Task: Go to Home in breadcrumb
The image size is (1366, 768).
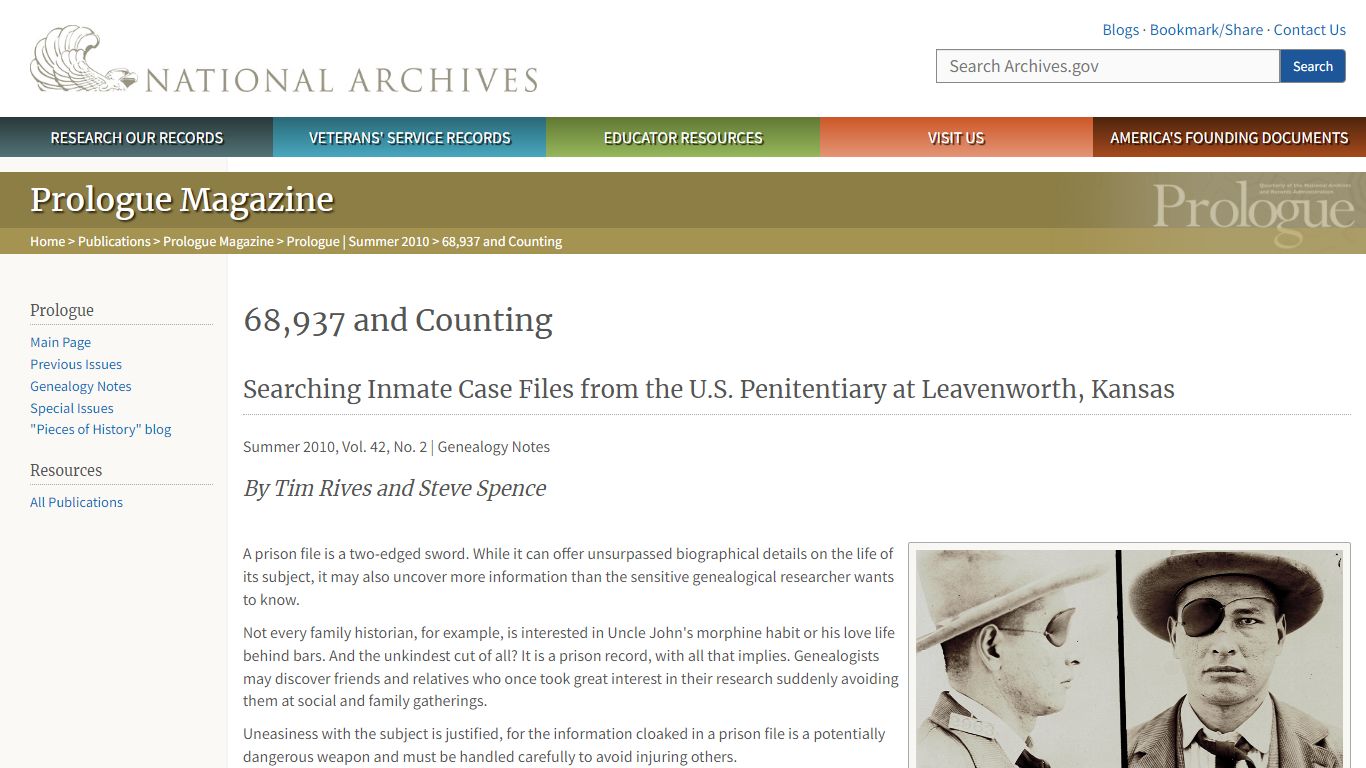Action: [x=47, y=241]
